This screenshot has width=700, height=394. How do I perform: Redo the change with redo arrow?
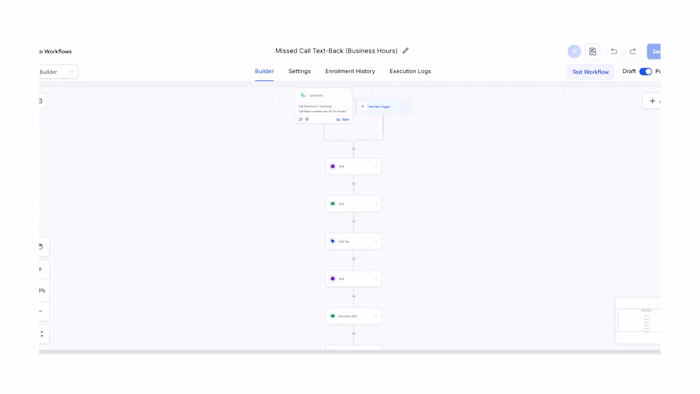(x=633, y=51)
